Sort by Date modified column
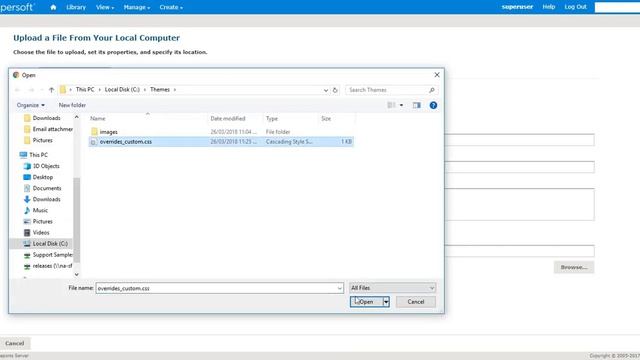Viewport: 640px width, 360px height. tap(228, 118)
